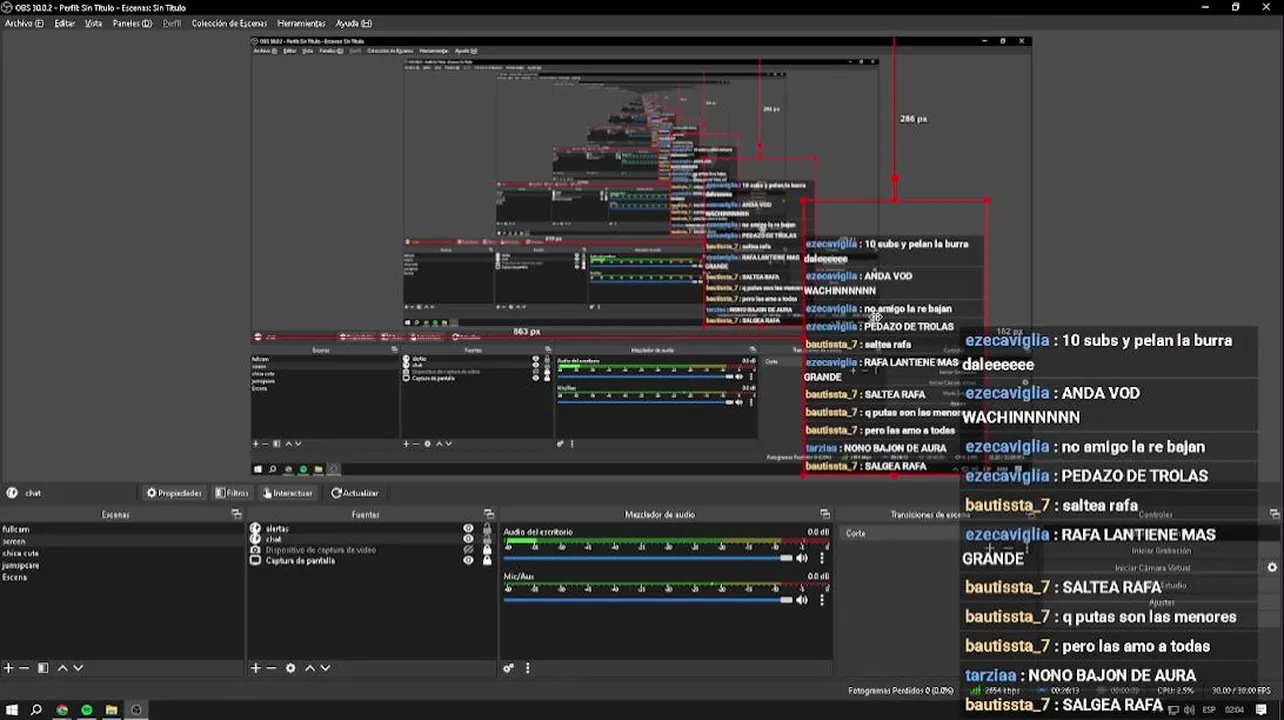The image size is (1284, 720).
Task: Open the Herramientas menu
Action: [301, 23]
